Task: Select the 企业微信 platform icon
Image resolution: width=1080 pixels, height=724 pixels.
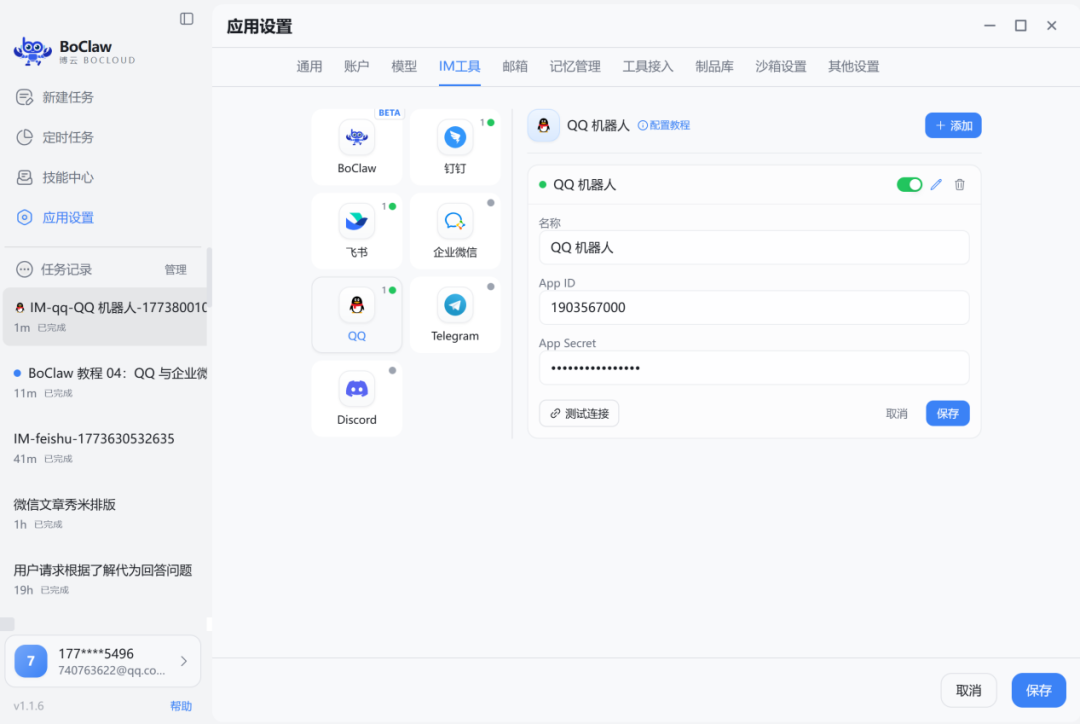Action: [x=455, y=230]
